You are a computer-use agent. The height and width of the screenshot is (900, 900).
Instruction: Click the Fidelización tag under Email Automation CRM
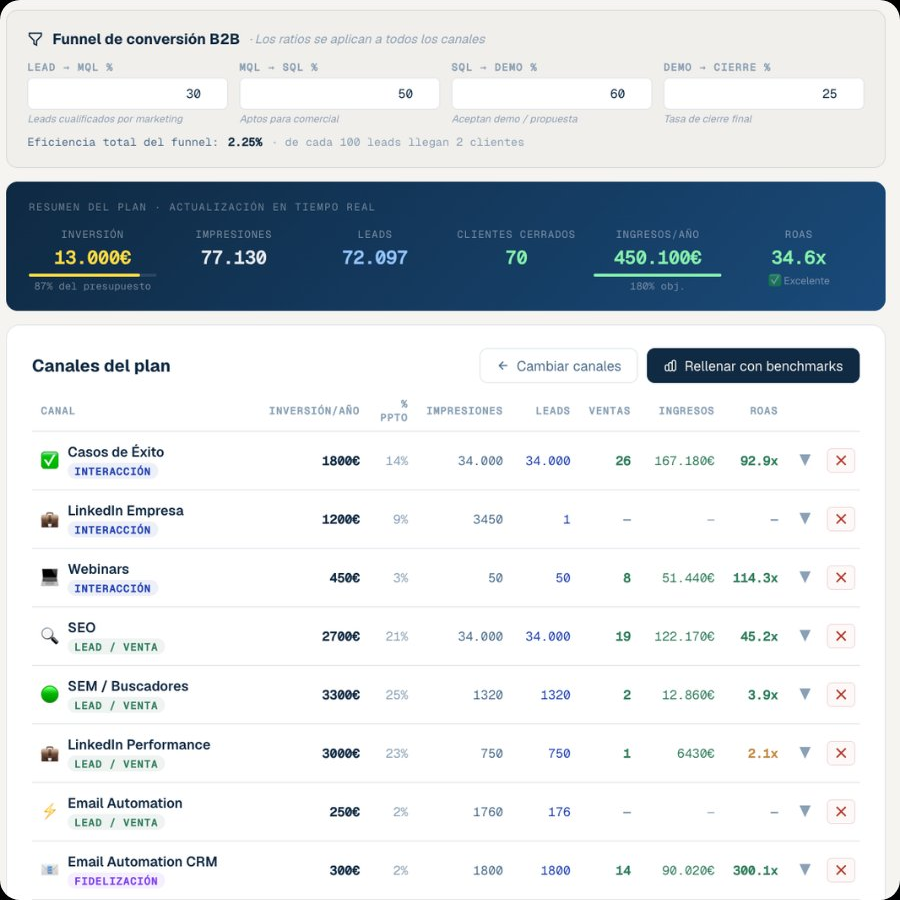(116, 881)
